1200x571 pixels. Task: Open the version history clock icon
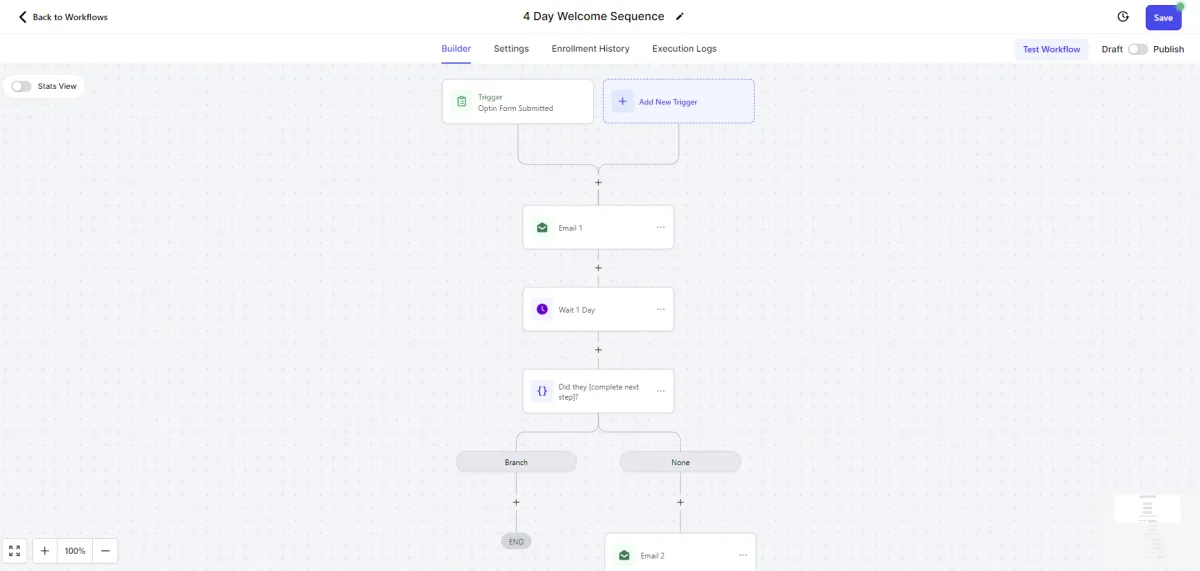(x=1123, y=17)
